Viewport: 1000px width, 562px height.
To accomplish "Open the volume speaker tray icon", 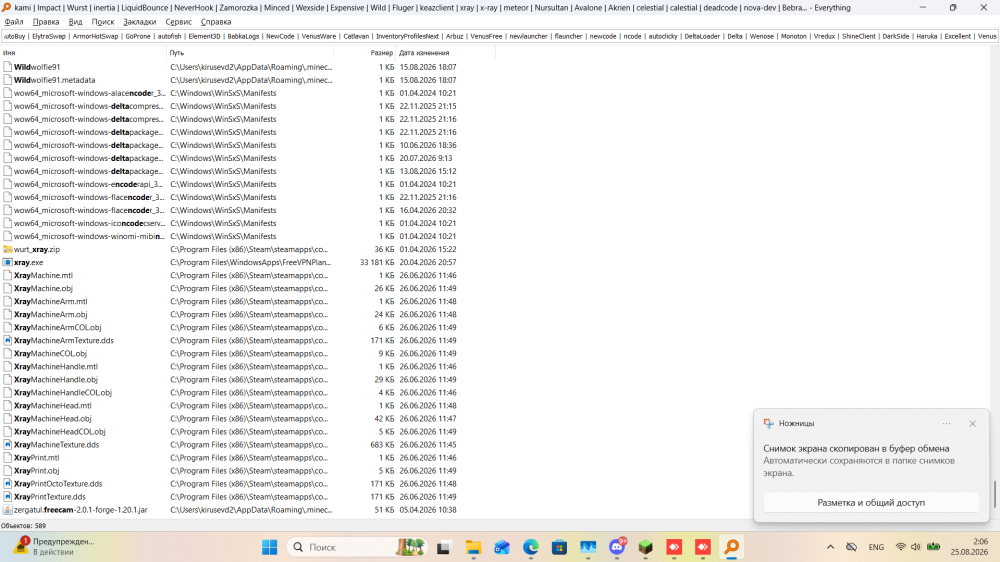I will click(x=916, y=547).
